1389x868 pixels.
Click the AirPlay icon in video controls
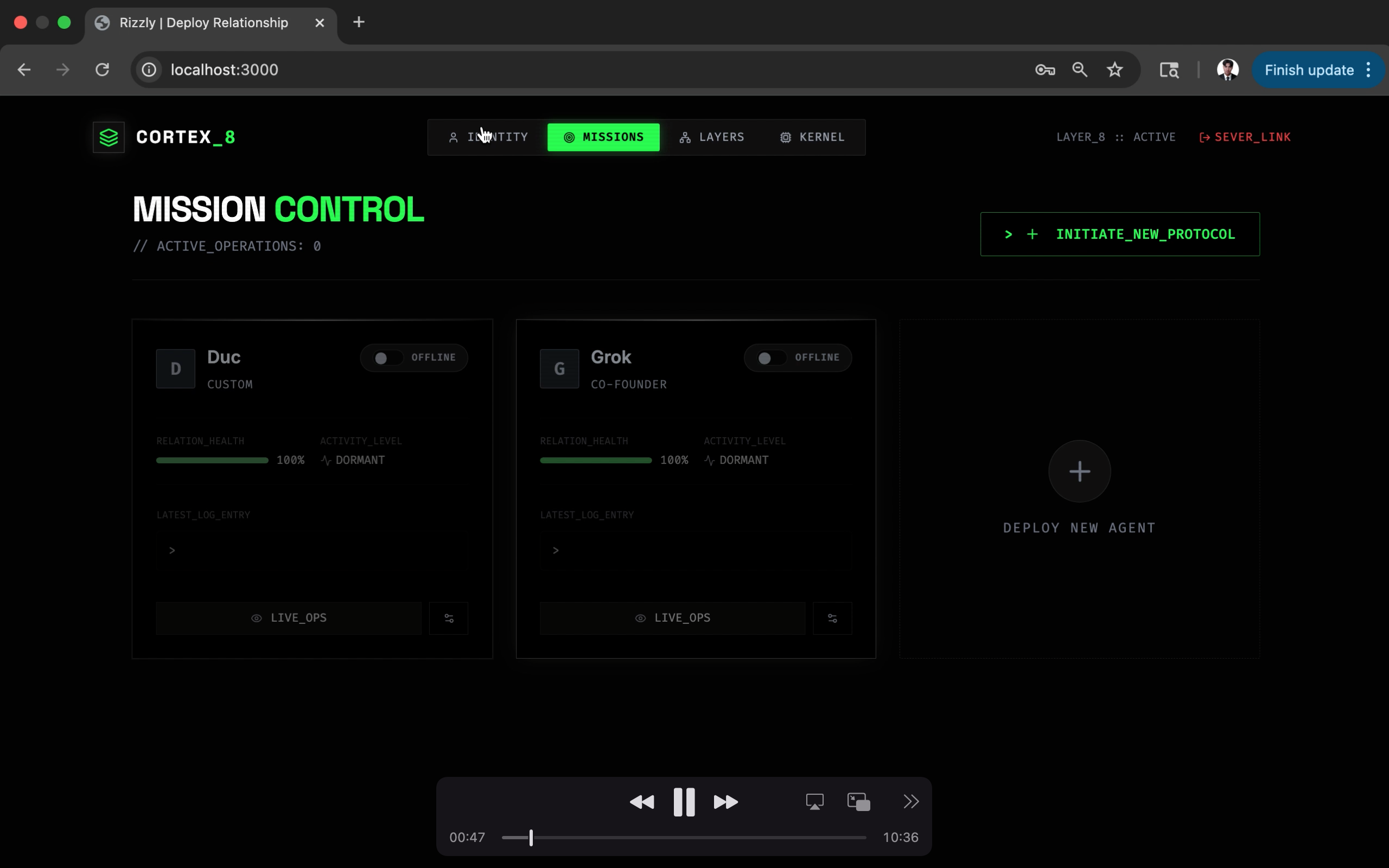pyautogui.click(x=814, y=801)
